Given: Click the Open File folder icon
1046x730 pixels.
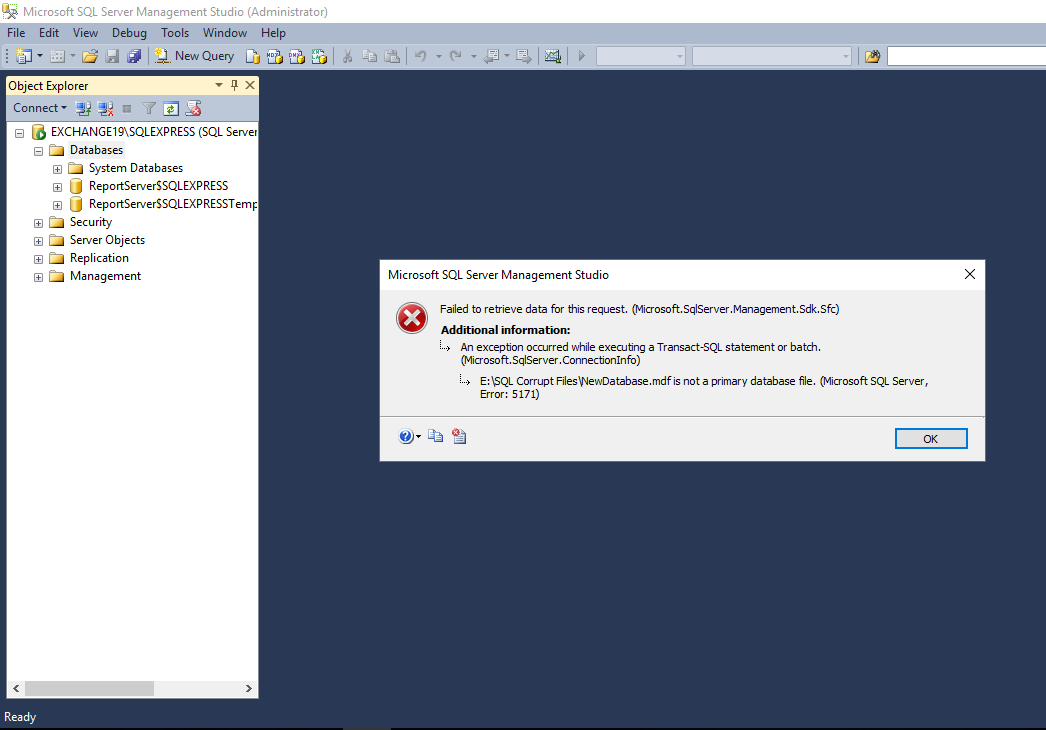Looking at the screenshot, I should [90, 56].
